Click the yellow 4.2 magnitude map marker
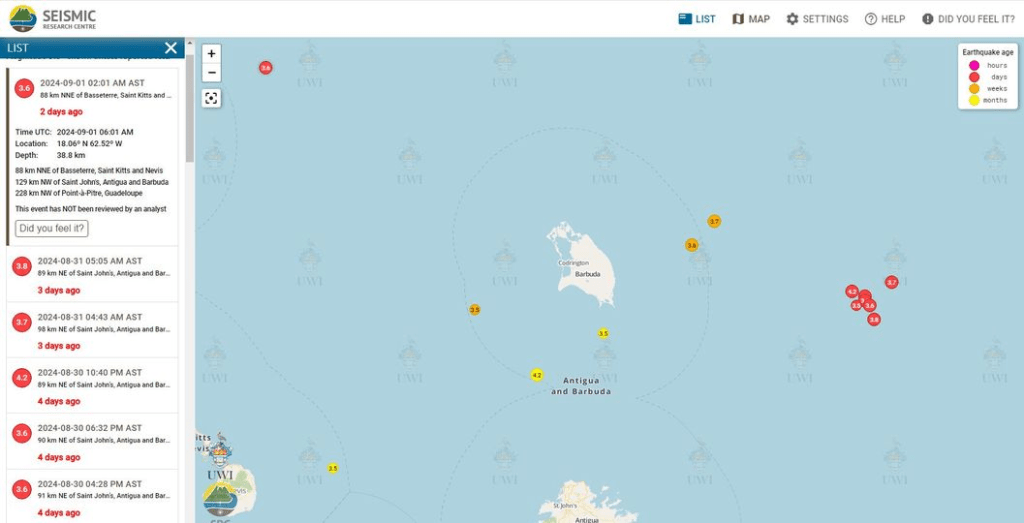The width and height of the screenshot is (1024, 523). (x=537, y=375)
